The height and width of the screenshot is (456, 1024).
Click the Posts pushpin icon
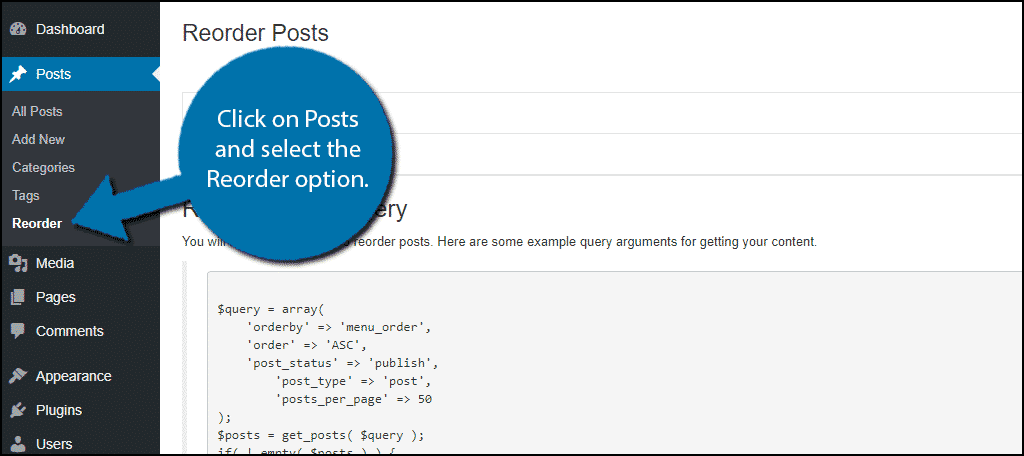18,74
